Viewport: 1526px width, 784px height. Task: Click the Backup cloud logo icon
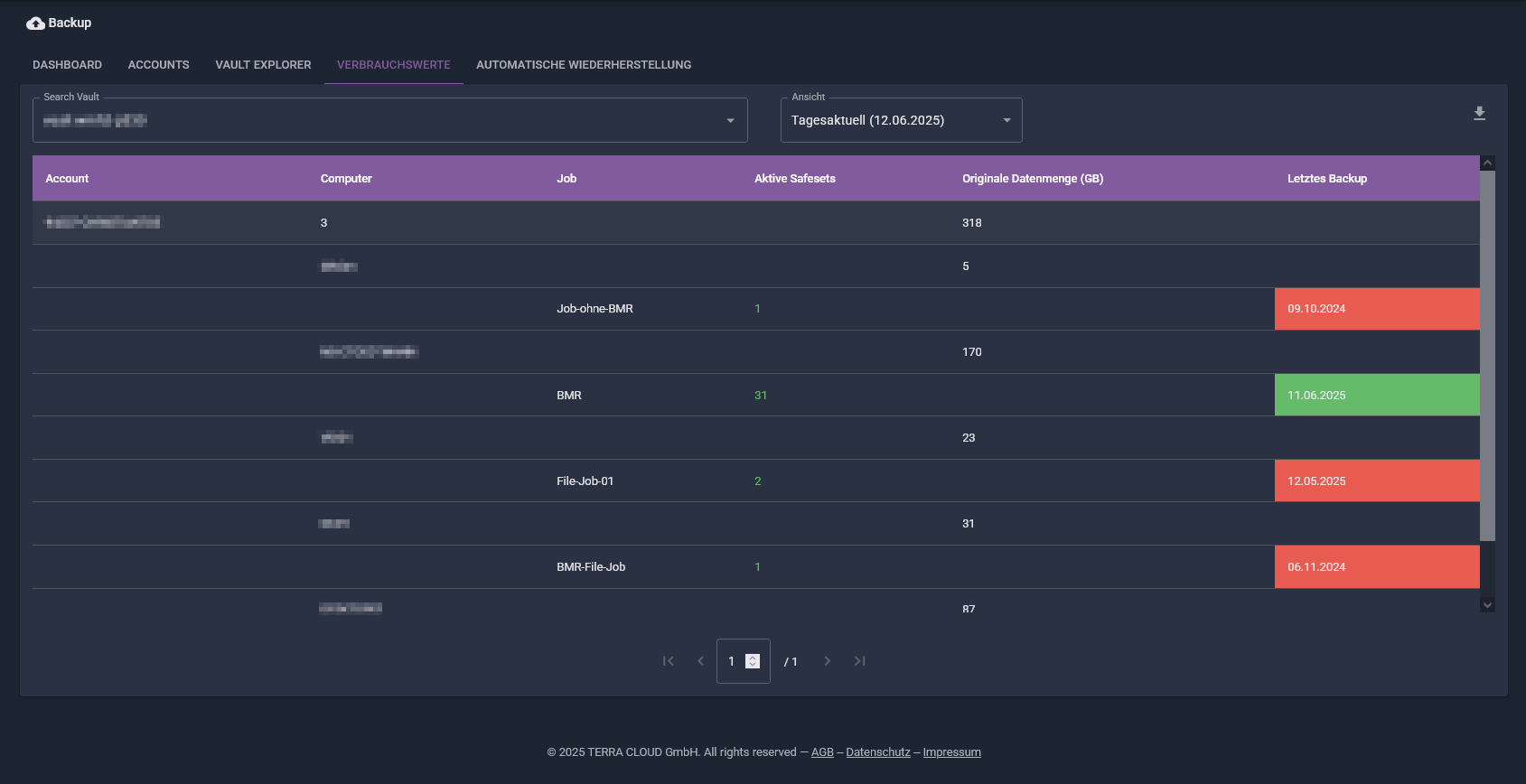35,23
